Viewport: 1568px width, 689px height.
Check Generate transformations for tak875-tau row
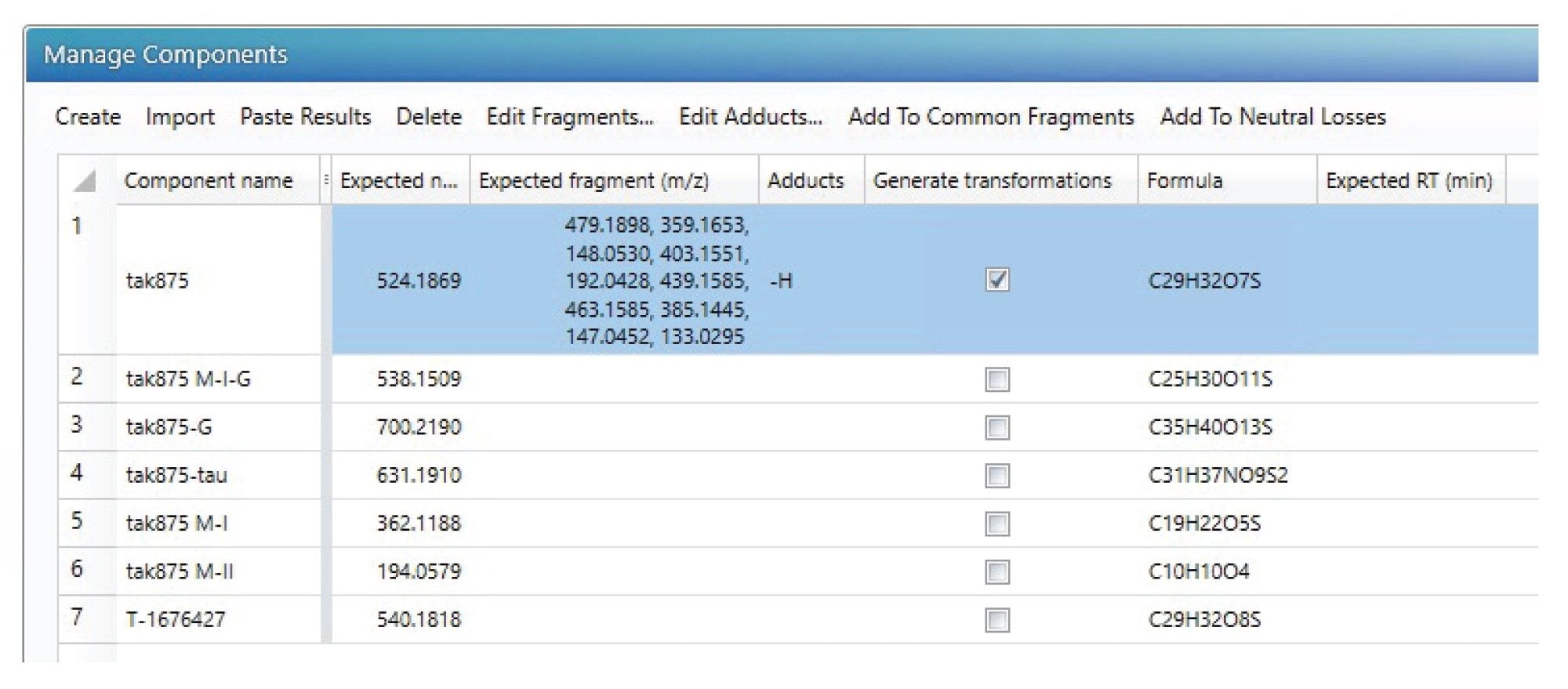[996, 476]
